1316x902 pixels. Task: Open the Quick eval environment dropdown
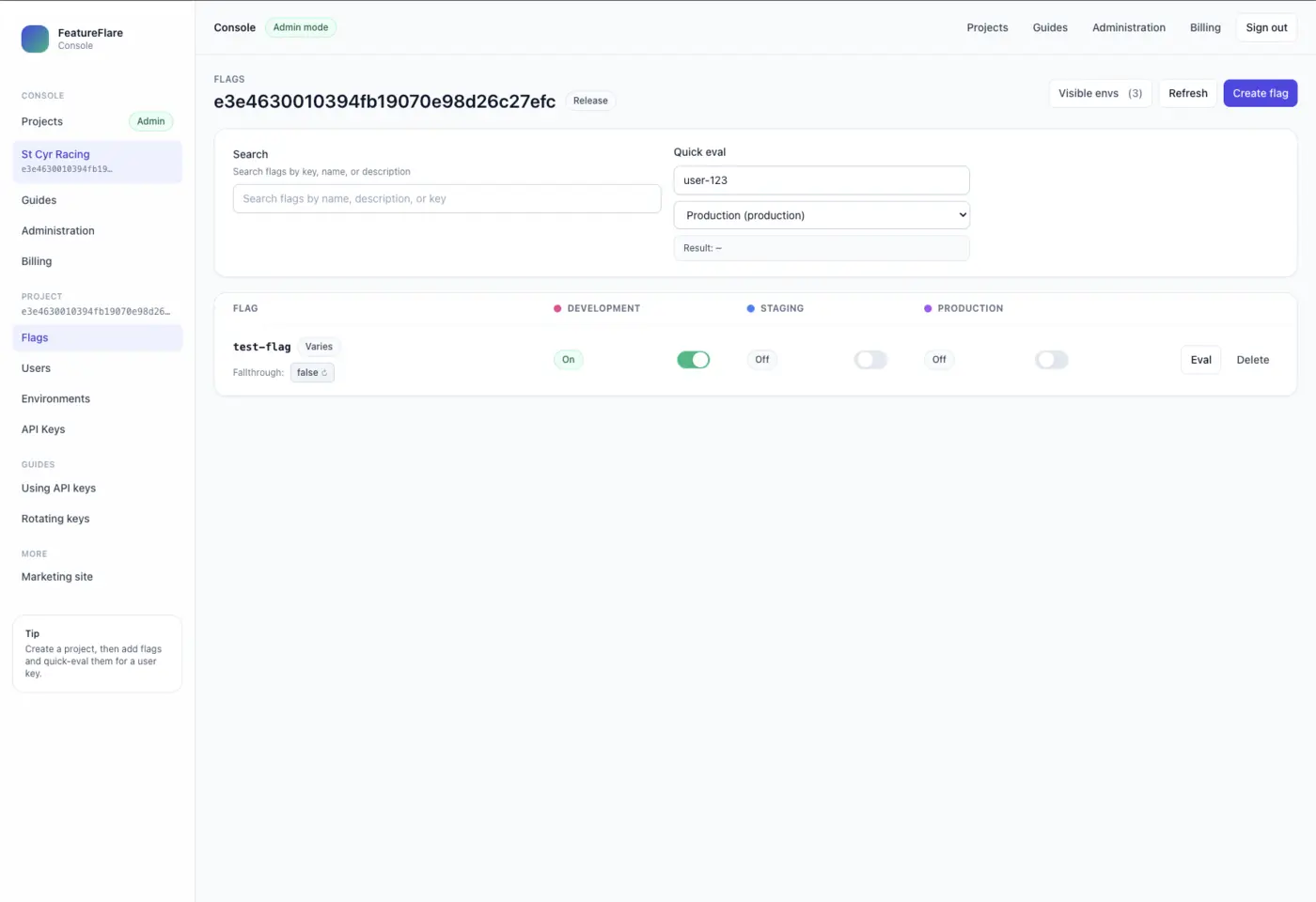[x=821, y=214]
